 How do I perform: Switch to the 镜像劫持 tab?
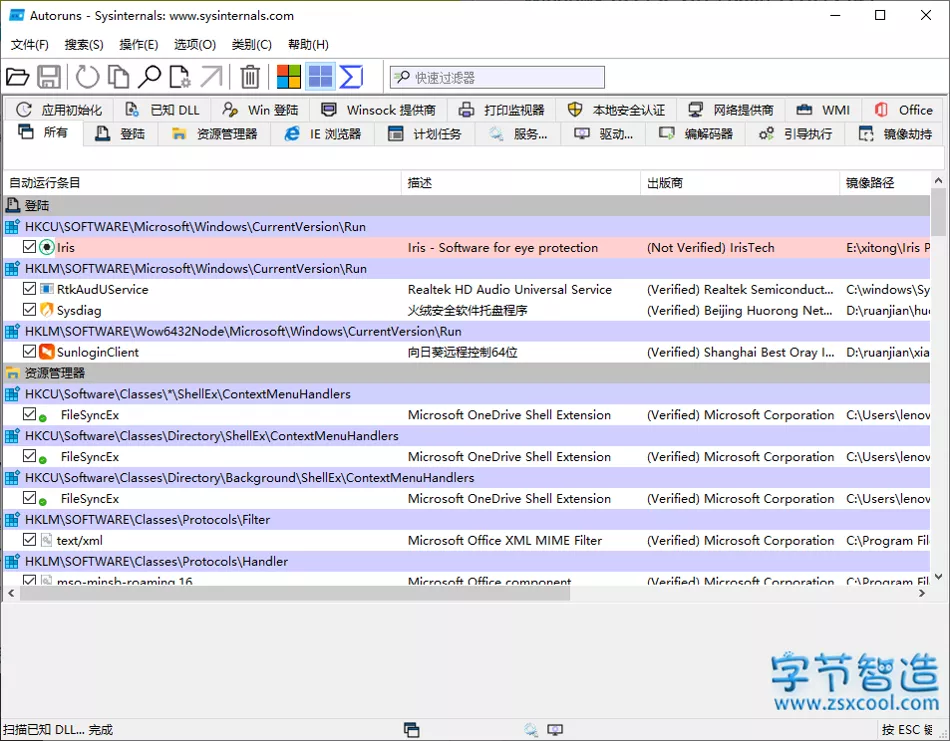coord(895,134)
